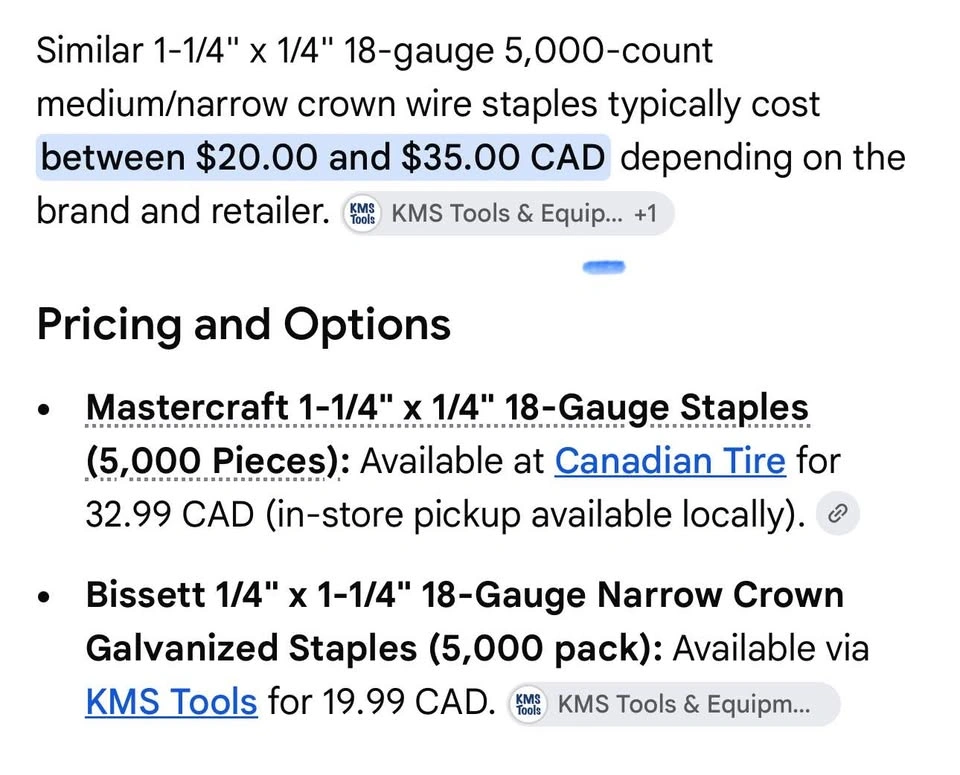
Task: Open the blue KMS Tools hyperlink
Action: (171, 702)
